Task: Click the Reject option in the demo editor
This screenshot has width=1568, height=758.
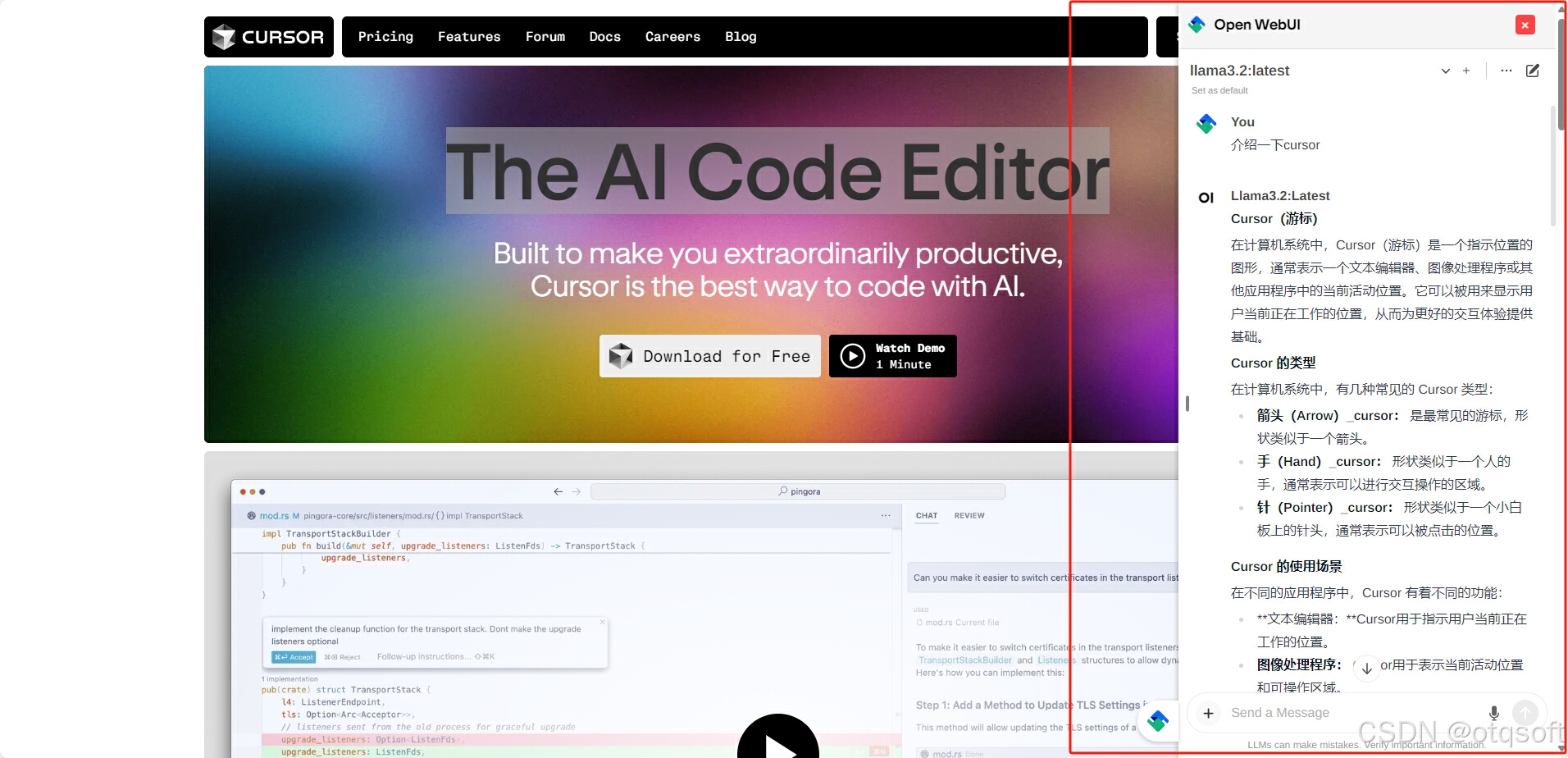Action: click(x=342, y=657)
